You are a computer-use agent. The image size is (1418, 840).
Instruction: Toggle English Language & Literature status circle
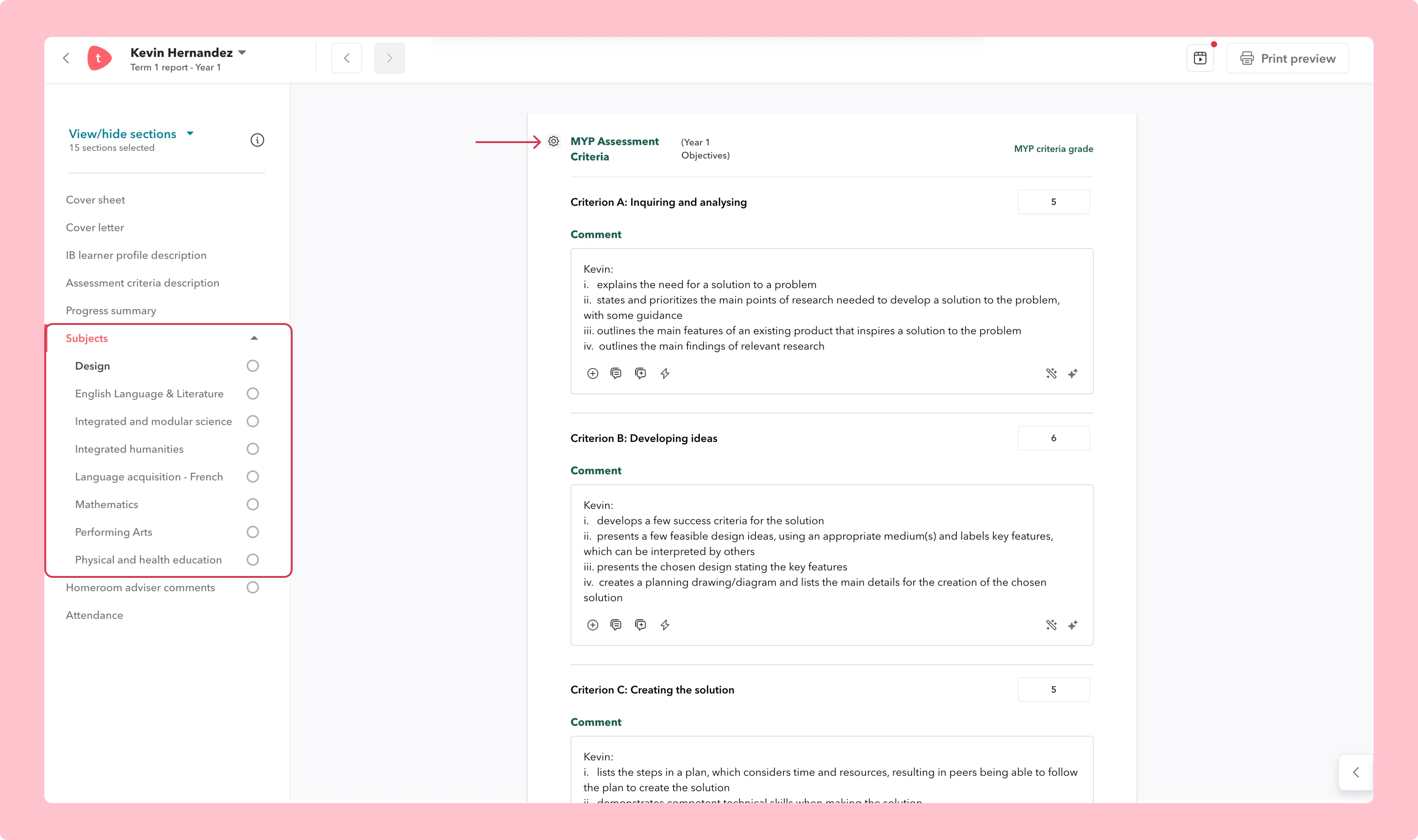click(252, 393)
